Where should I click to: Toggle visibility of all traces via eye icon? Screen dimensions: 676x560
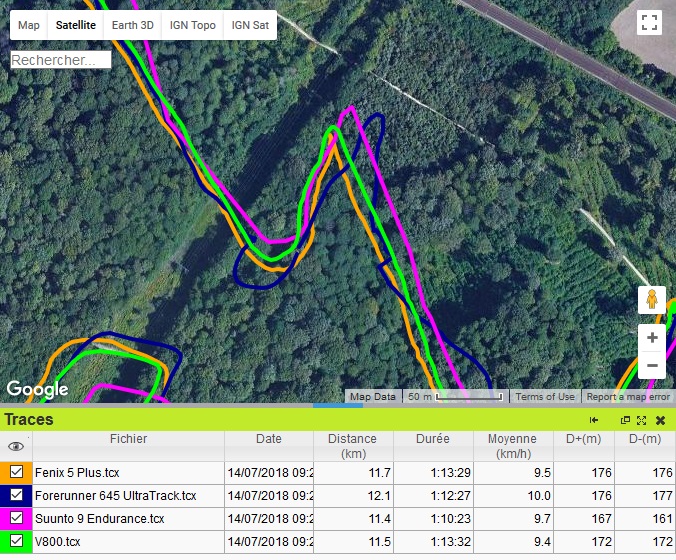pyautogui.click(x=16, y=446)
